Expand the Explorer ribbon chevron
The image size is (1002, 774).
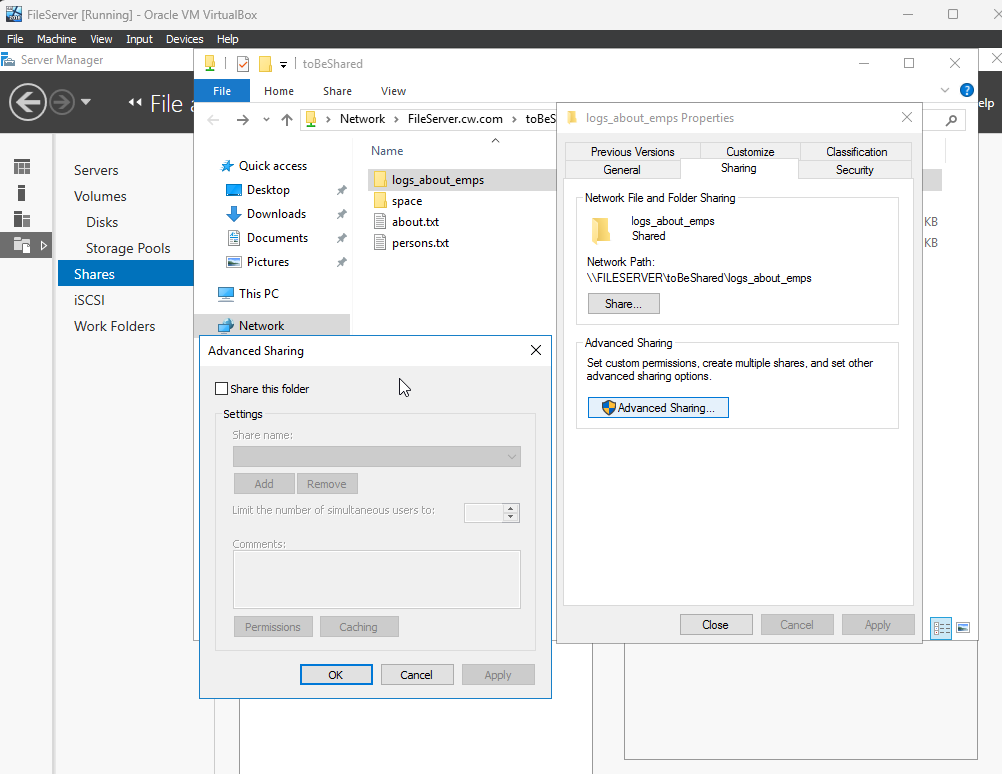click(945, 90)
